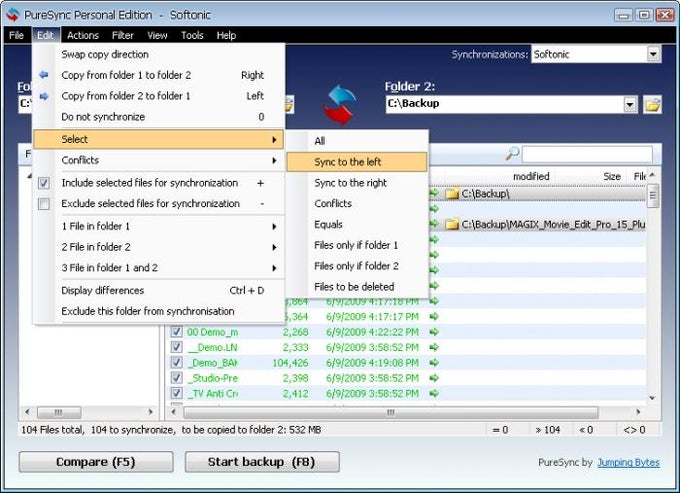Uncheck the _Studio-Pre file checkbox
680x493 pixels.
(176, 378)
